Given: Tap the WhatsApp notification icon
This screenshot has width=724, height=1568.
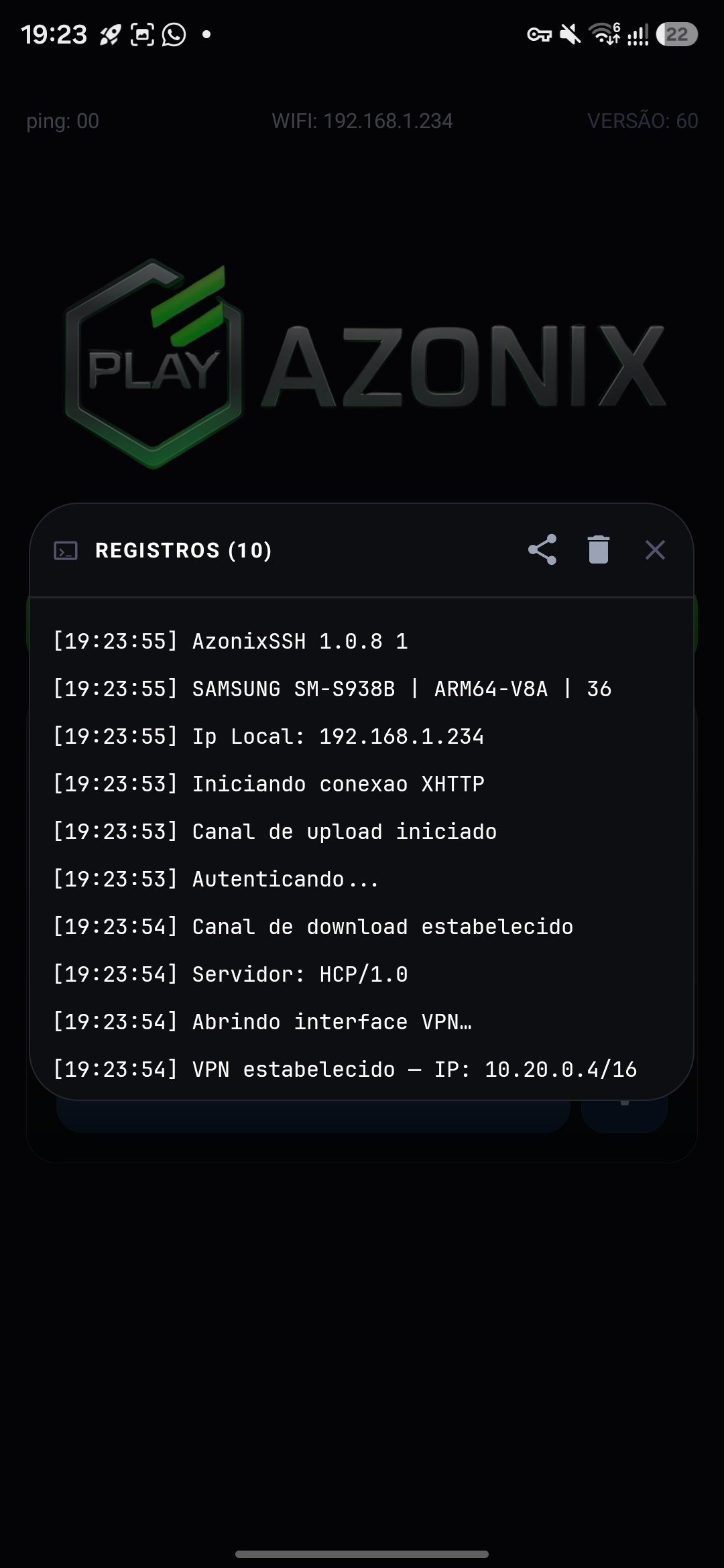Looking at the screenshot, I should pos(174,34).
